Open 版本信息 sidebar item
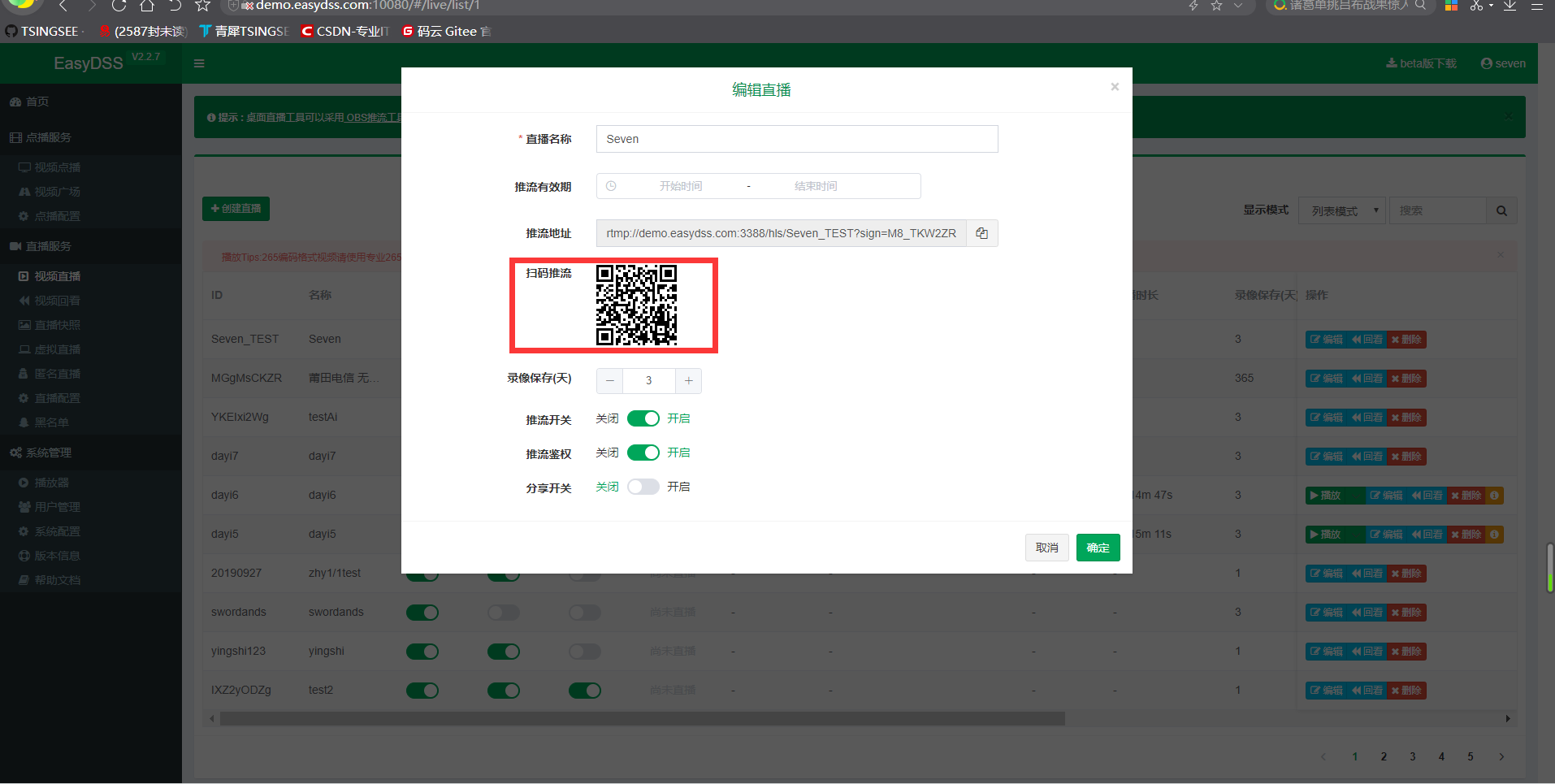Image resolution: width=1555 pixels, height=784 pixels. pyautogui.click(x=50, y=556)
